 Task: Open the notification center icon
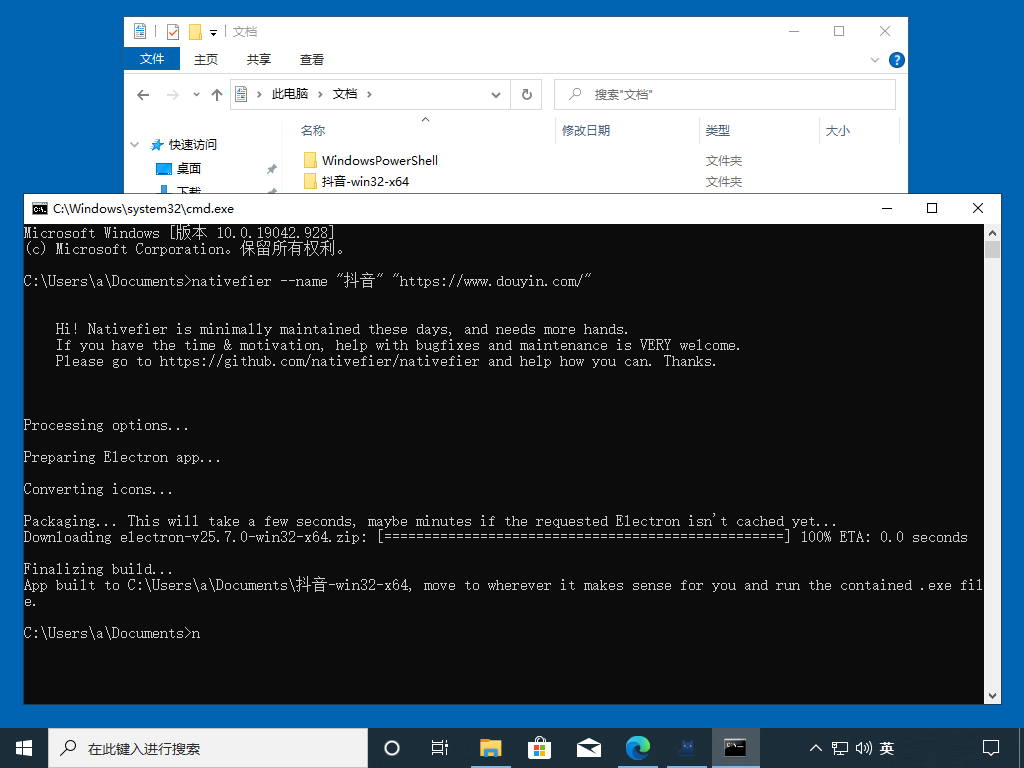coord(991,748)
